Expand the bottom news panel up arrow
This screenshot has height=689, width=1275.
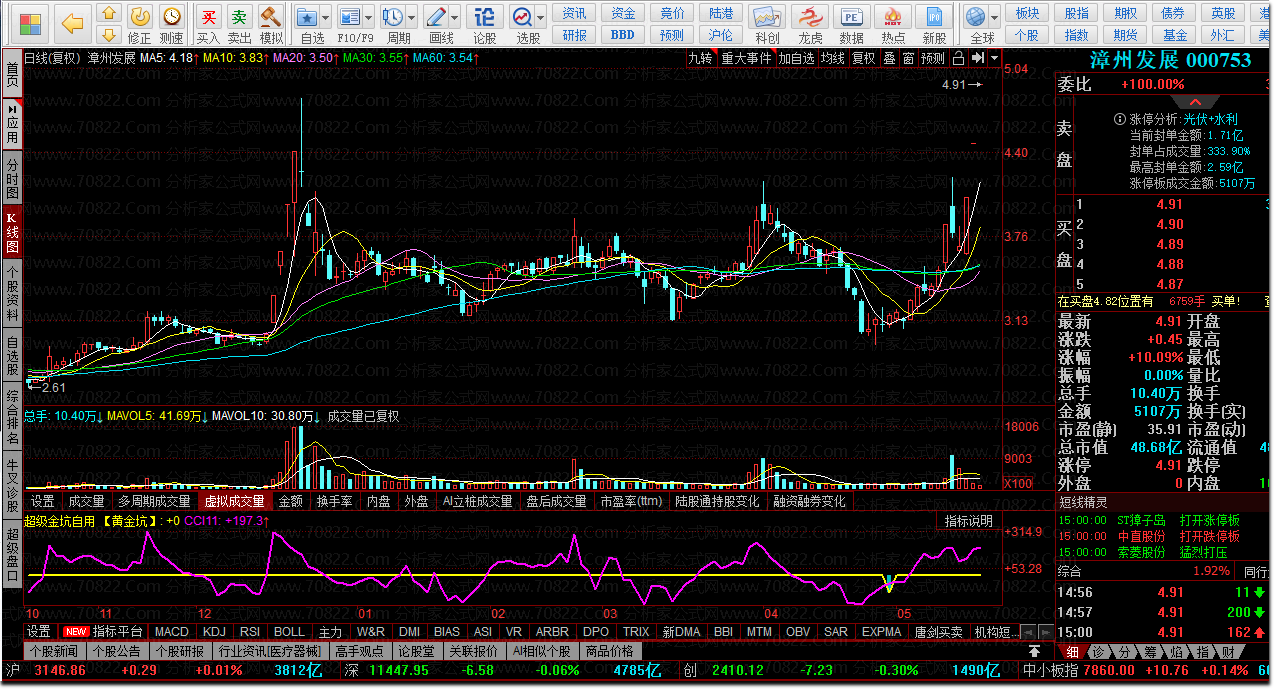point(1034,651)
